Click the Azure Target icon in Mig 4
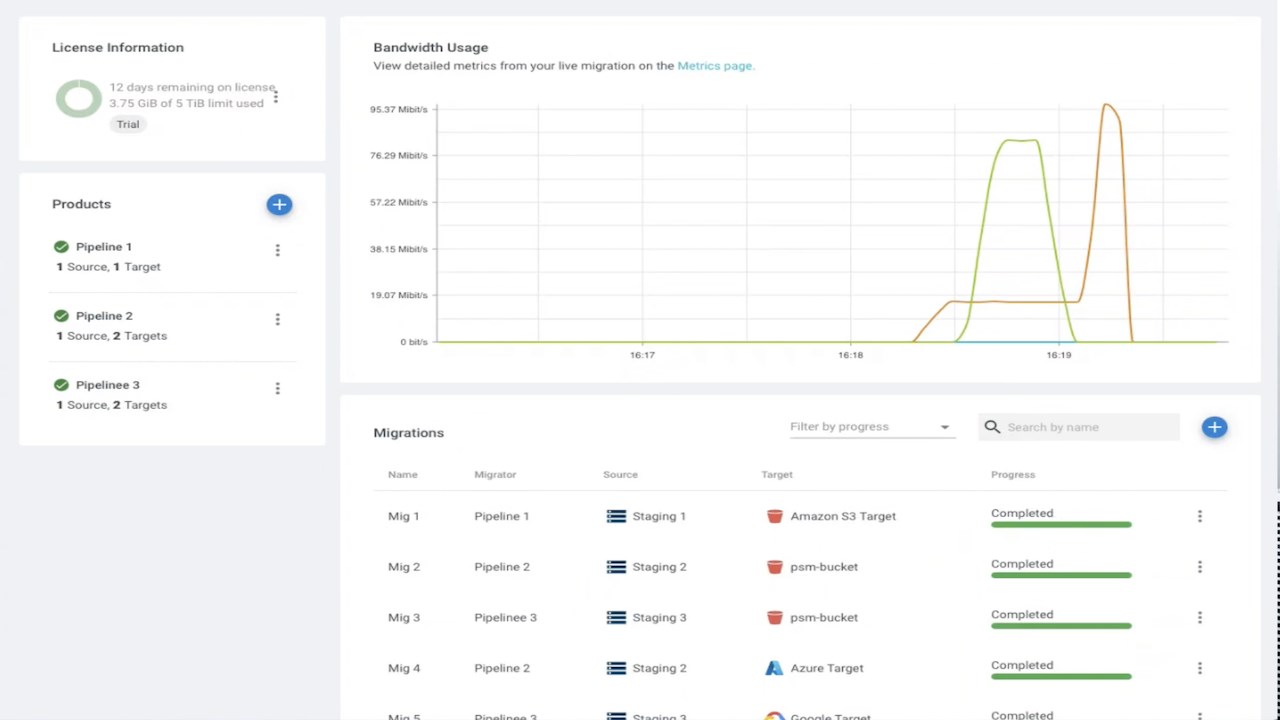1280x720 pixels. tap(774, 668)
